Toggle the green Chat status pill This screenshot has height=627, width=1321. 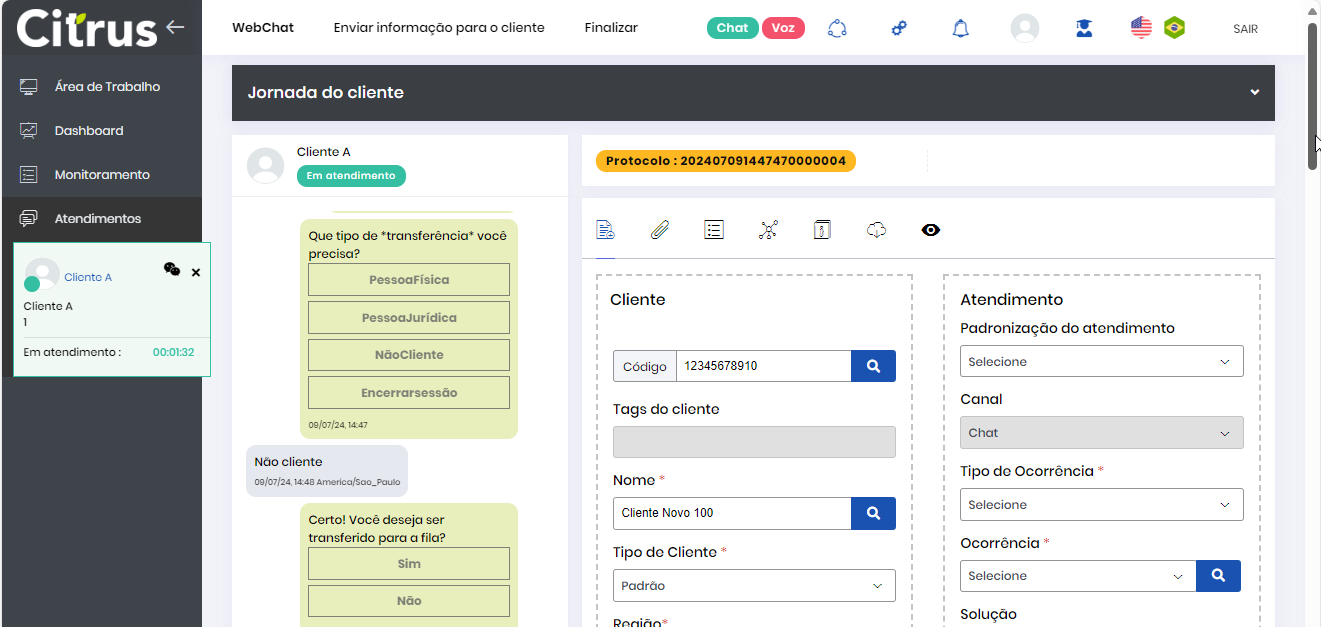click(732, 28)
